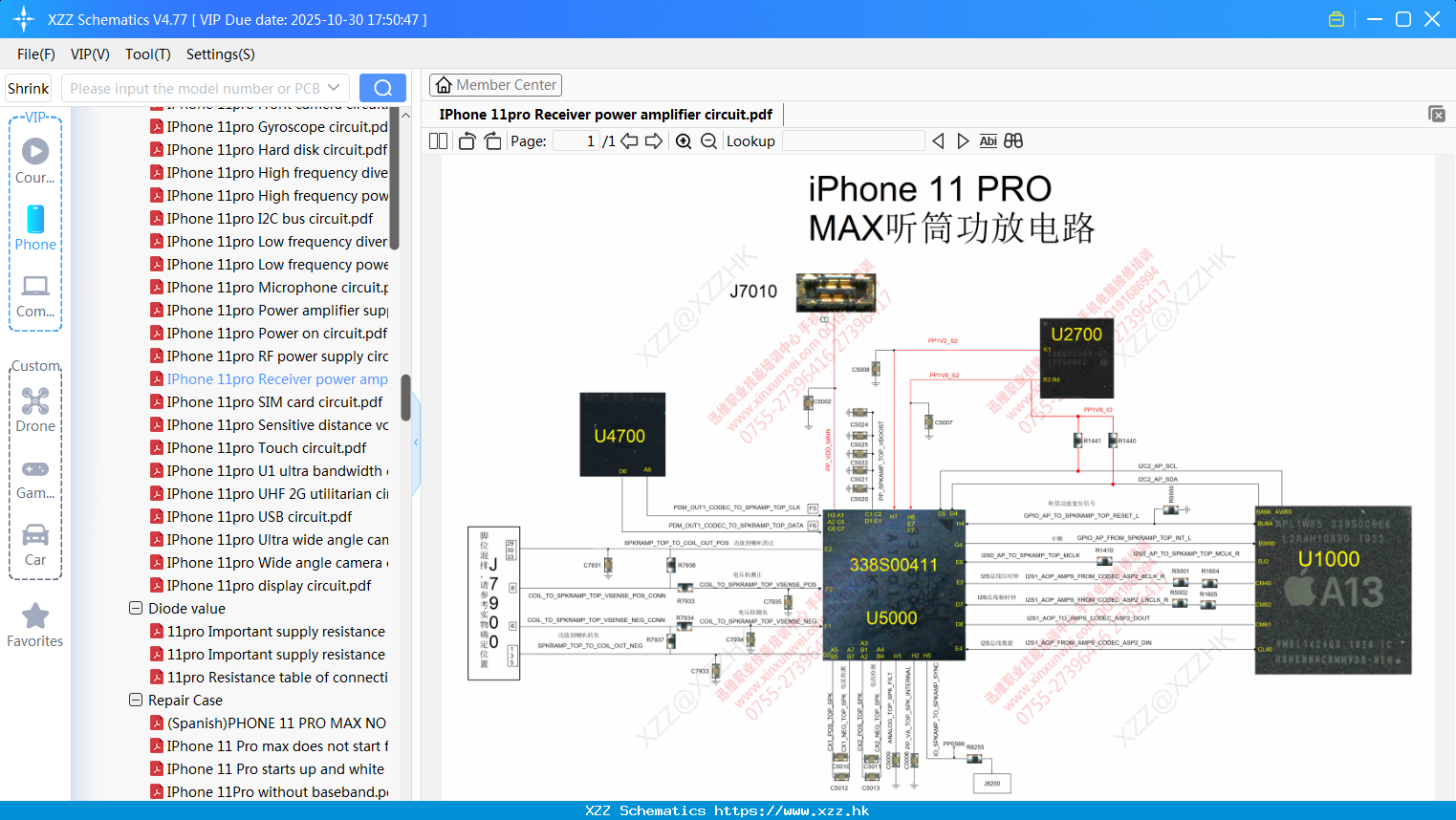Open the Game console category
The height and width of the screenshot is (820, 1456).
tap(35, 478)
